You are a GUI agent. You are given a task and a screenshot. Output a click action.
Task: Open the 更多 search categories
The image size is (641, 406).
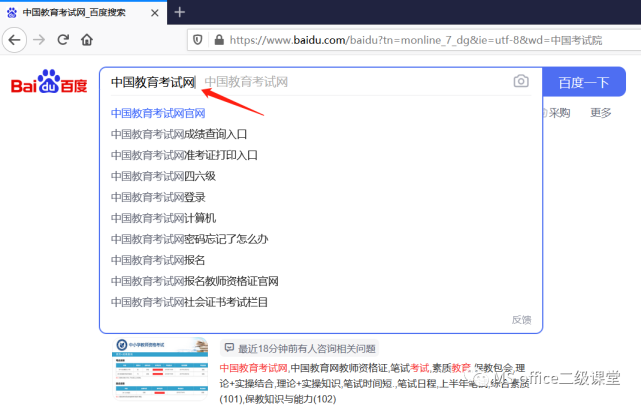coord(601,113)
